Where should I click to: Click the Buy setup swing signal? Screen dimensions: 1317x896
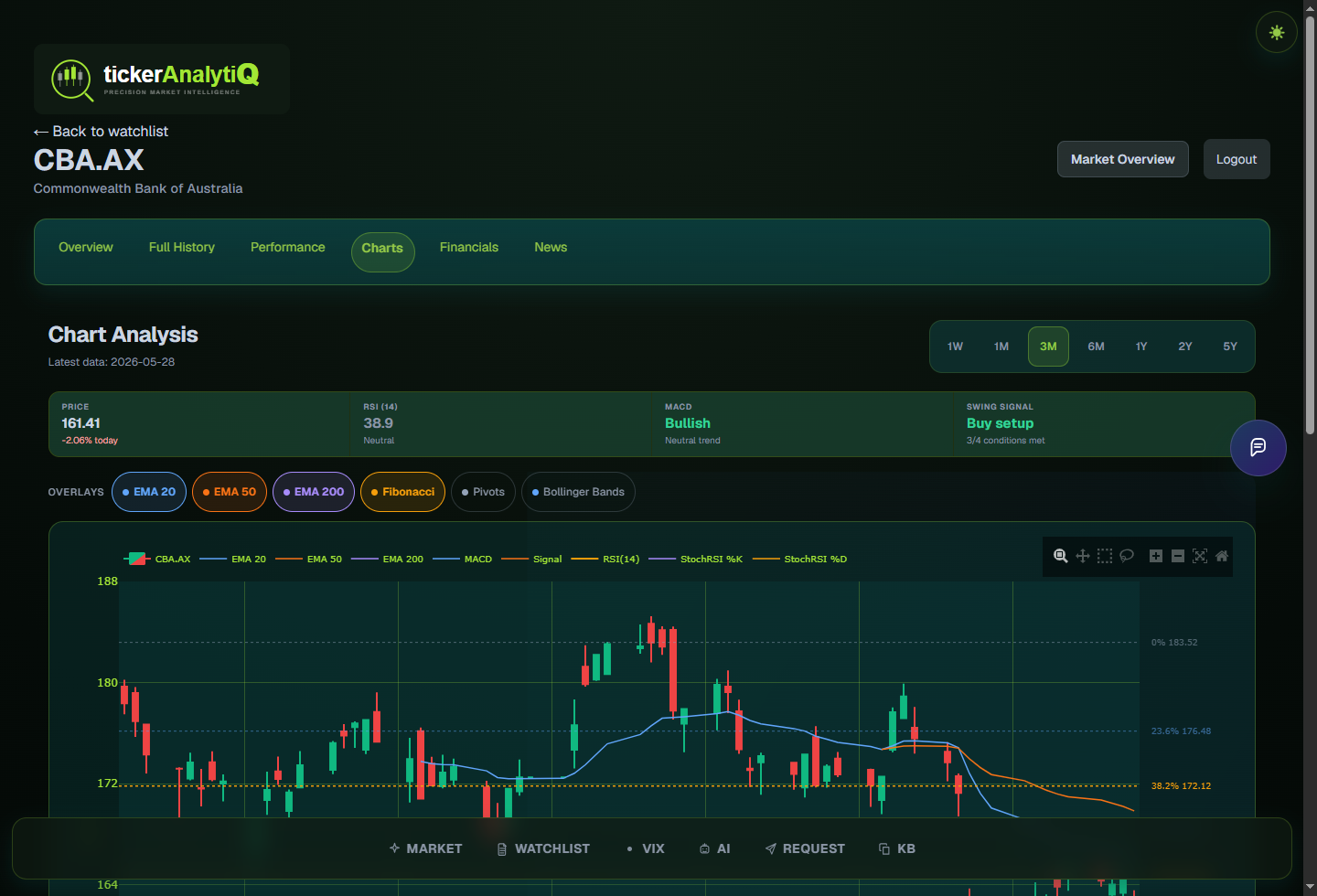[1000, 423]
